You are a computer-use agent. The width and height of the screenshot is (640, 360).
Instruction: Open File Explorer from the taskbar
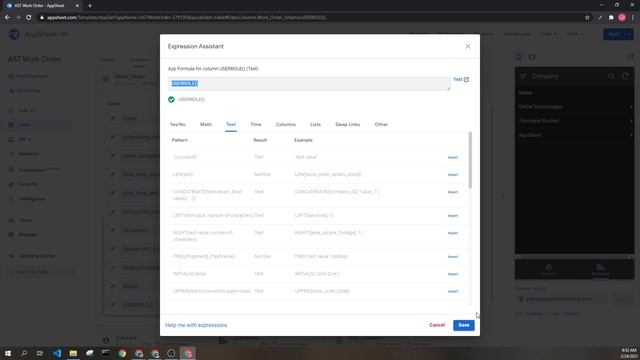pyautogui.click(x=73, y=353)
